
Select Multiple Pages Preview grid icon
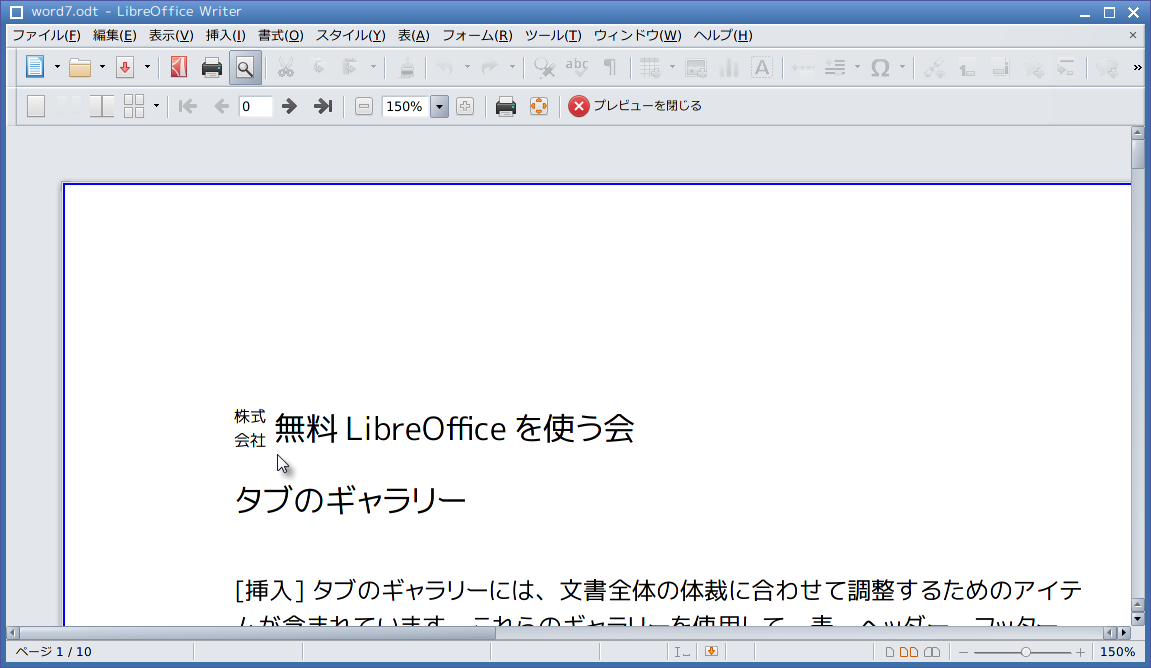(x=134, y=106)
